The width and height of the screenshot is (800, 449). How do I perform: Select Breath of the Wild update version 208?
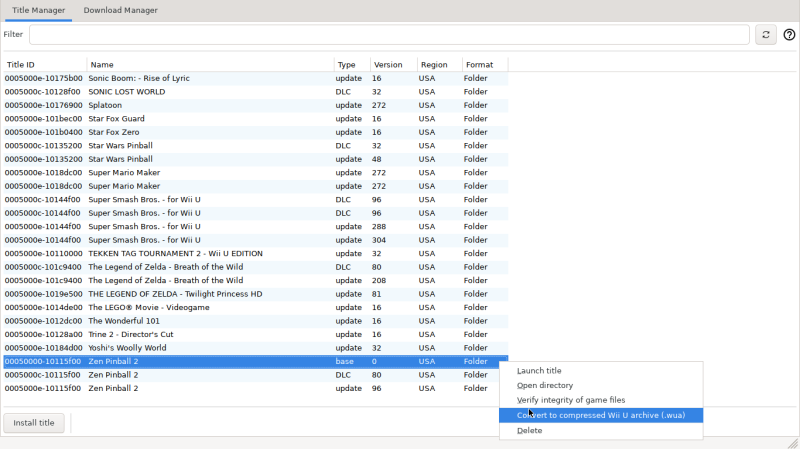256,281
